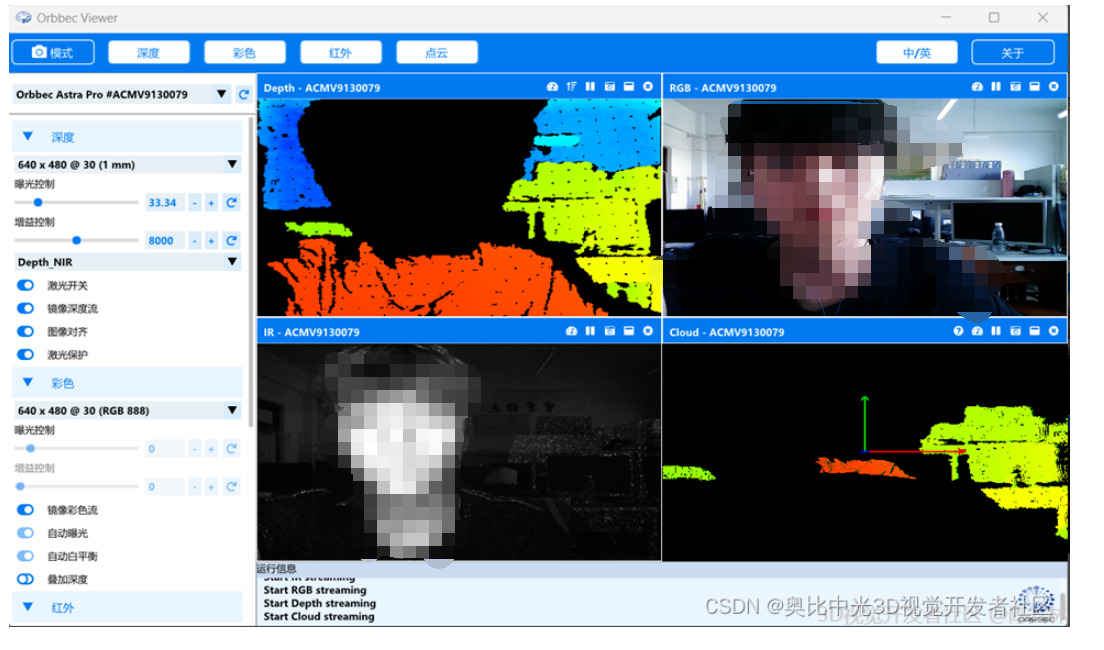Close the Depth view panel

pyautogui.click(x=648, y=87)
